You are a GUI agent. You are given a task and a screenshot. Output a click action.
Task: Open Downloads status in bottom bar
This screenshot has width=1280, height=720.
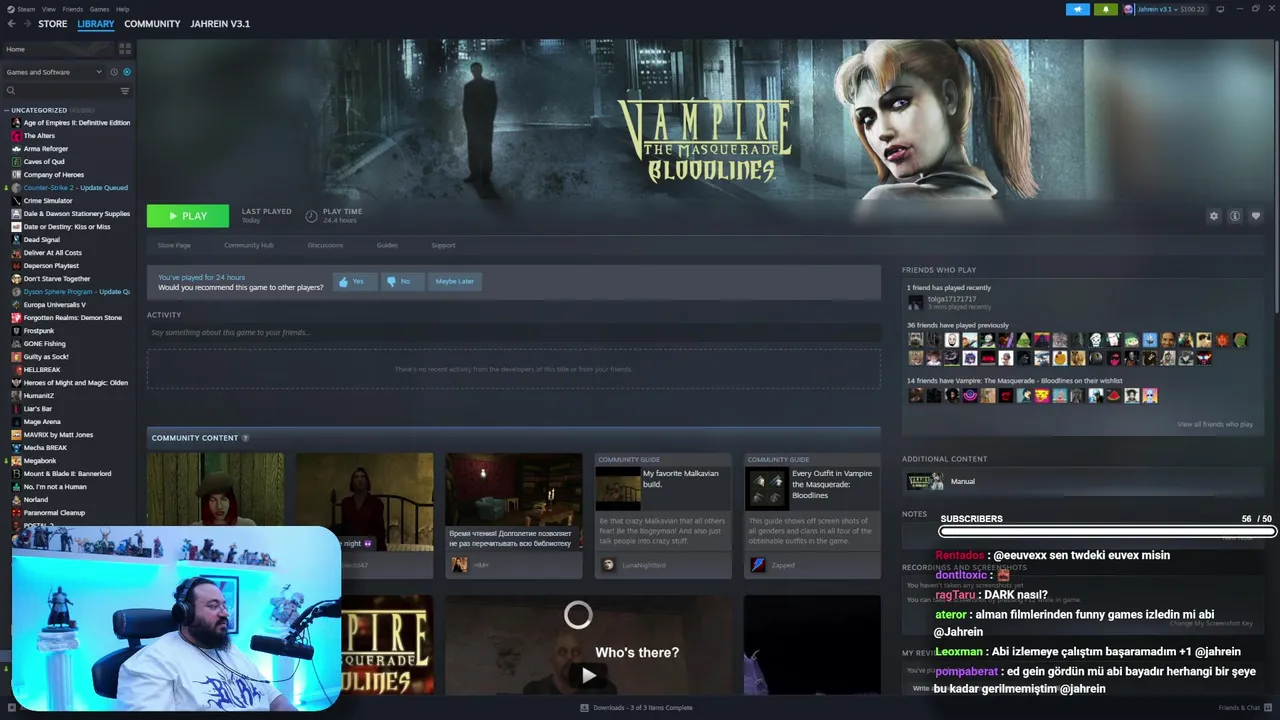(636, 708)
